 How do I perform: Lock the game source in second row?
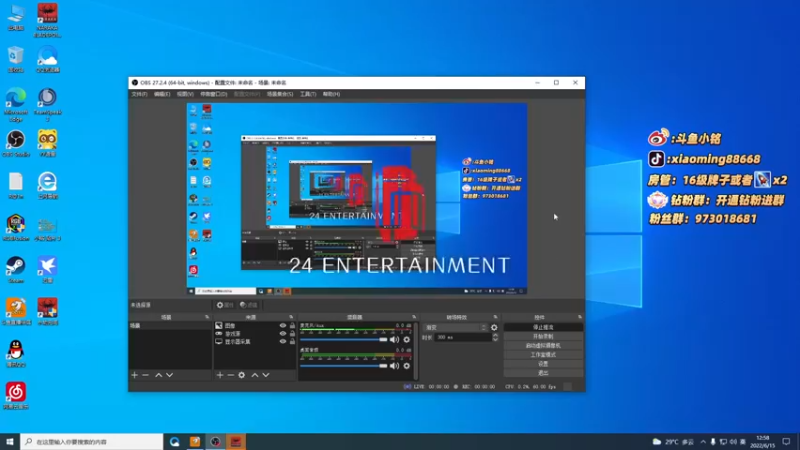[x=292, y=334]
